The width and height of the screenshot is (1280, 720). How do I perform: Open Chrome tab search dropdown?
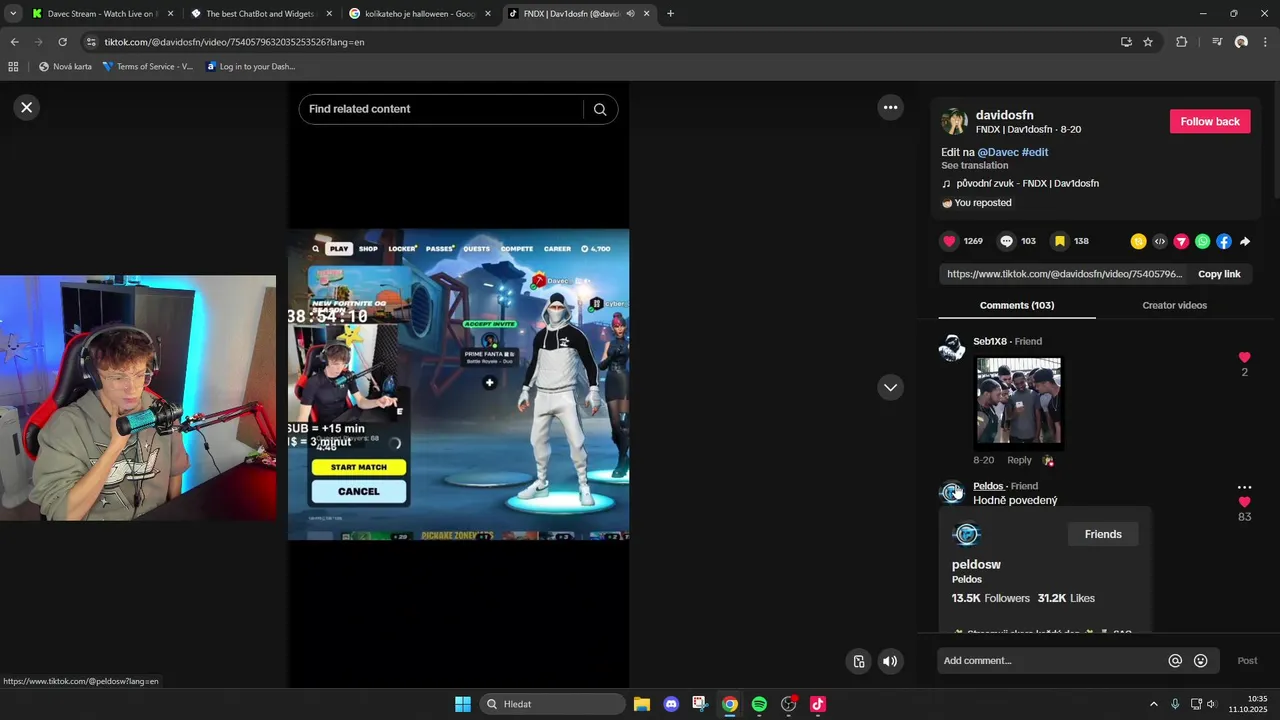(x=13, y=14)
